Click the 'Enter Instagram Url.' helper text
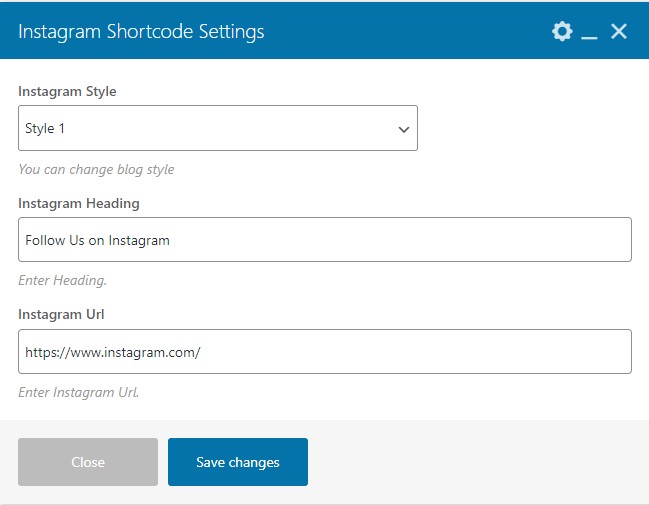The height and width of the screenshot is (505, 649). tap(79, 392)
